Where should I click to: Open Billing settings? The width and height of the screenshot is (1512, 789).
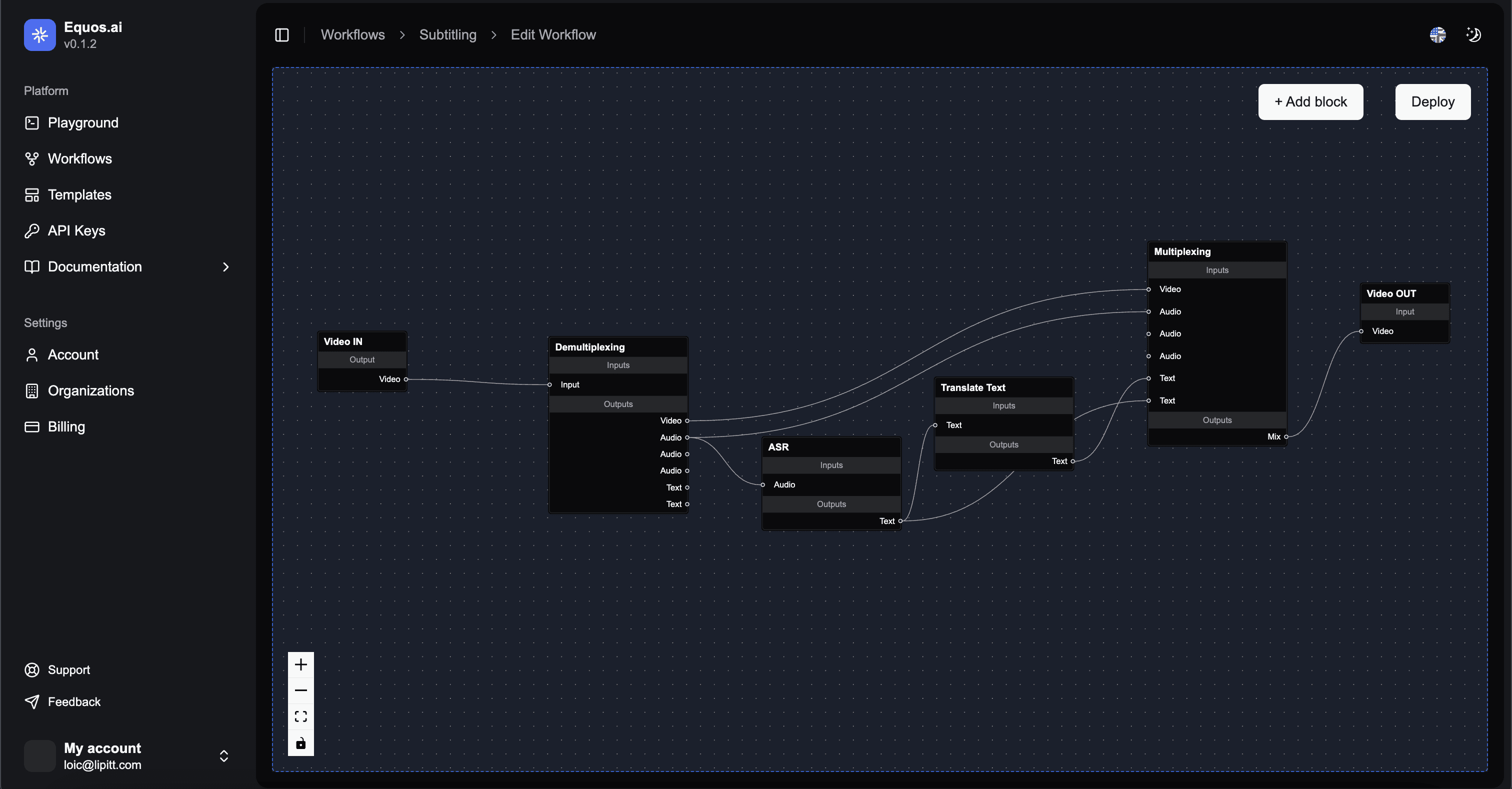pyautogui.click(x=66, y=427)
